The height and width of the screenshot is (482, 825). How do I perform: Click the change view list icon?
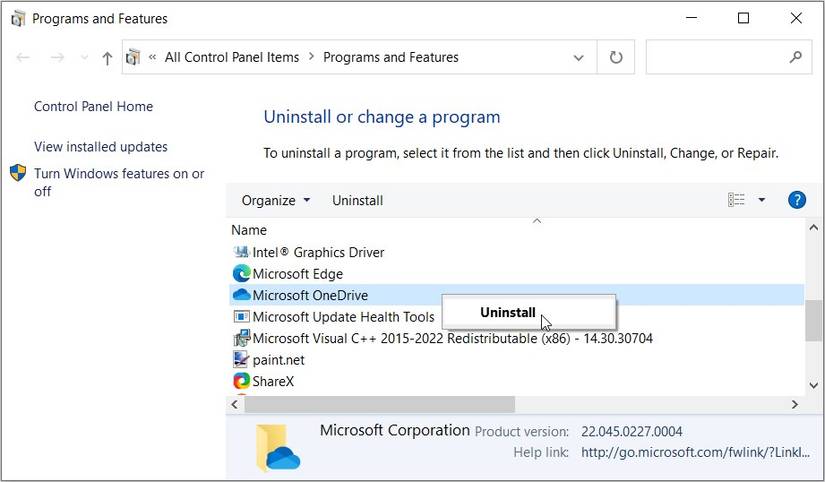point(737,200)
